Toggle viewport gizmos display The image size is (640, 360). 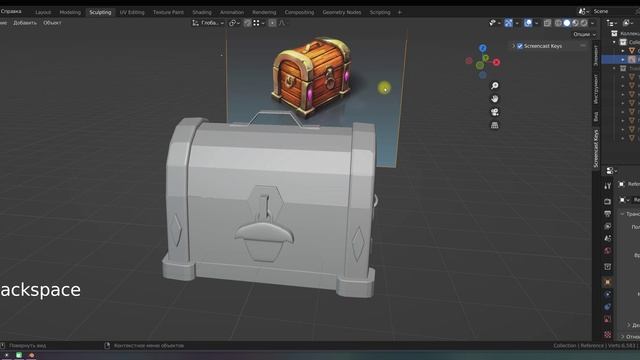(x=508, y=23)
